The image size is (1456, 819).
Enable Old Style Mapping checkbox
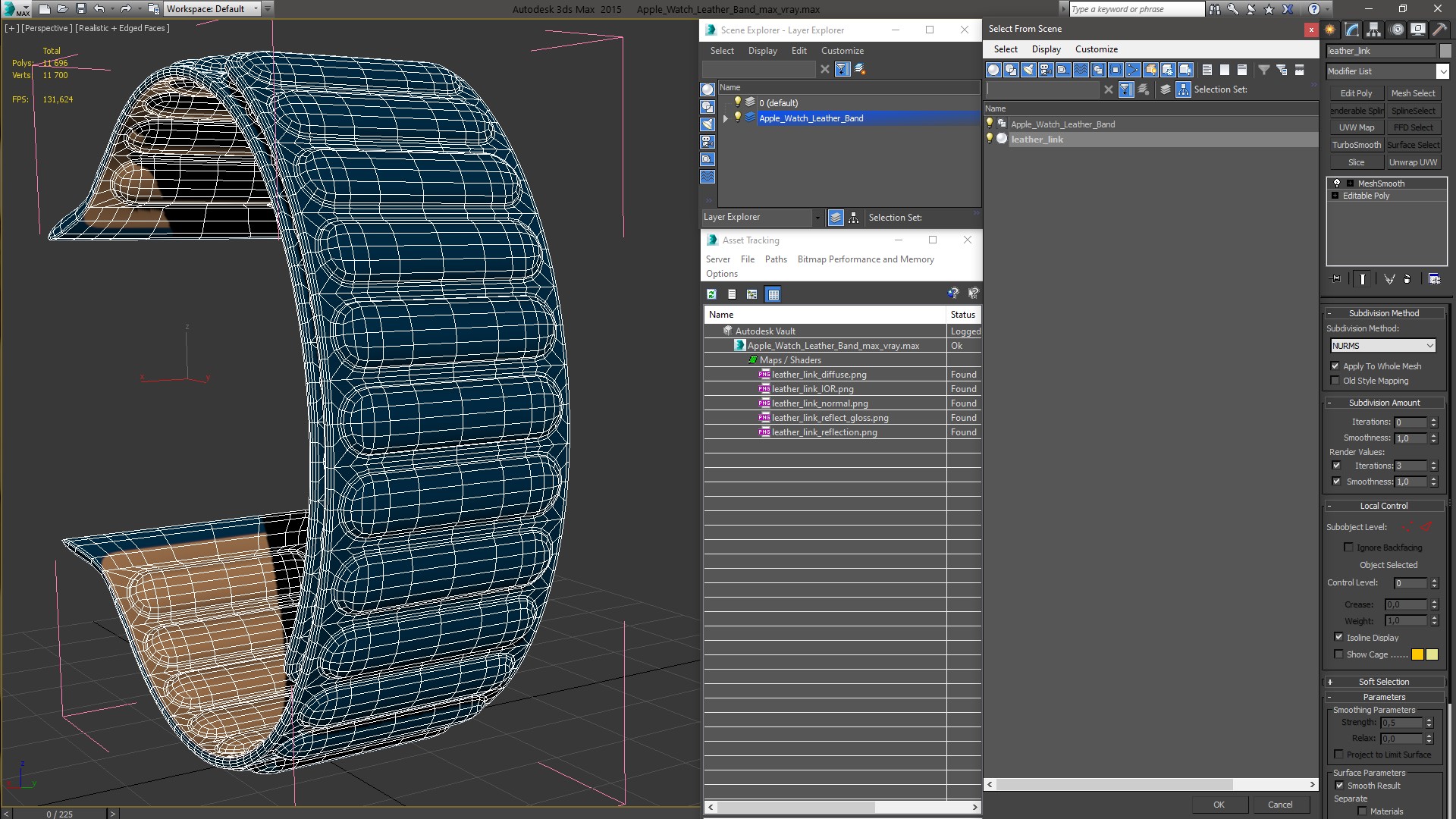tap(1335, 381)
